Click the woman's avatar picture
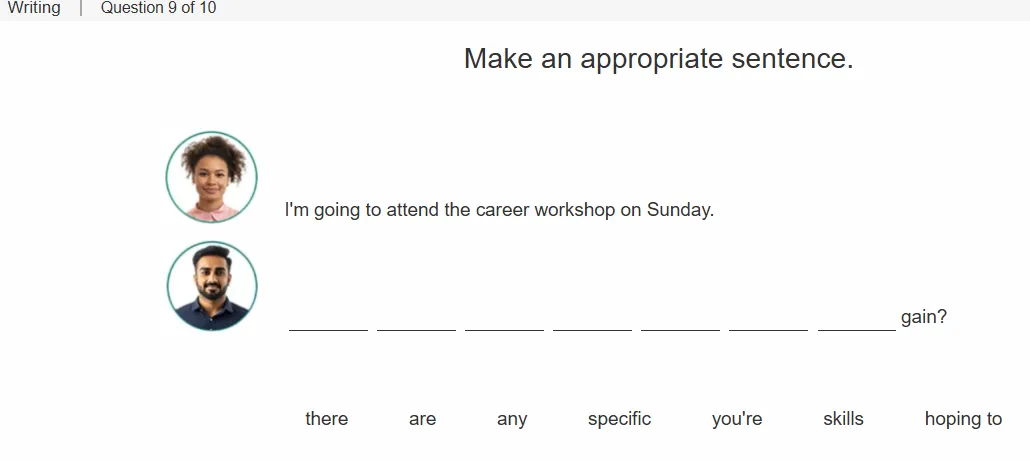This screenshot has height=461, width=1030. tap(212, 177)
